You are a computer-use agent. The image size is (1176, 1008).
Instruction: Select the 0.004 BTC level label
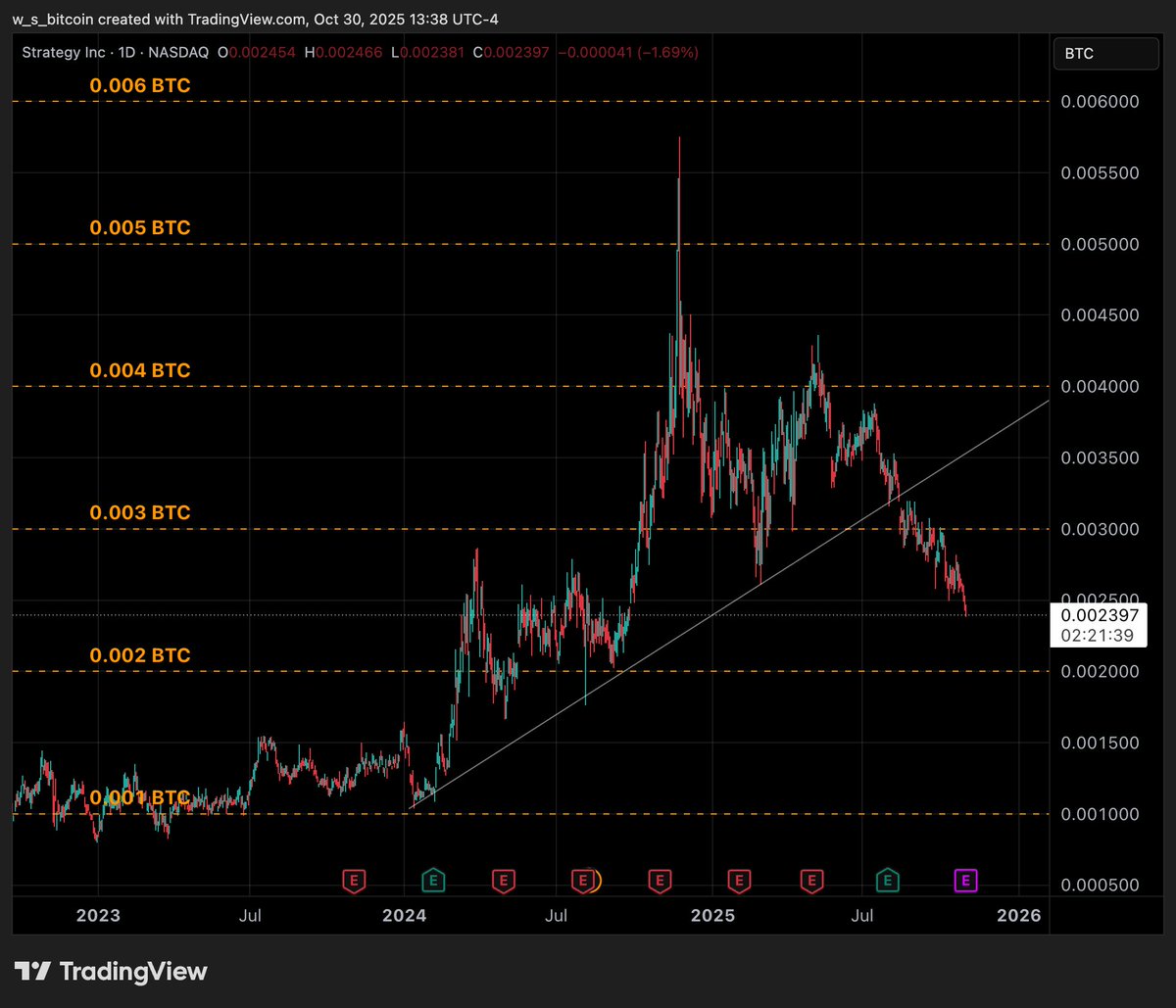140,370
